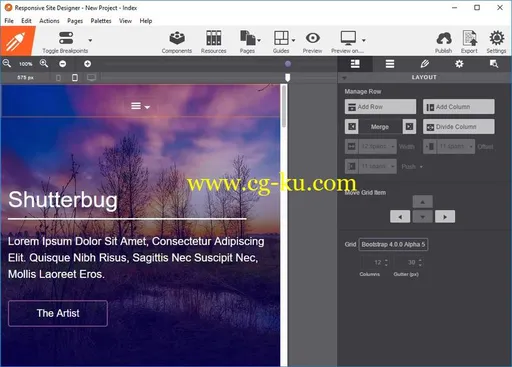Collapse the LAYOUT section header arrow
This screenshot has height=367, width=512.
pyautogui.click(x=344, y=78)
